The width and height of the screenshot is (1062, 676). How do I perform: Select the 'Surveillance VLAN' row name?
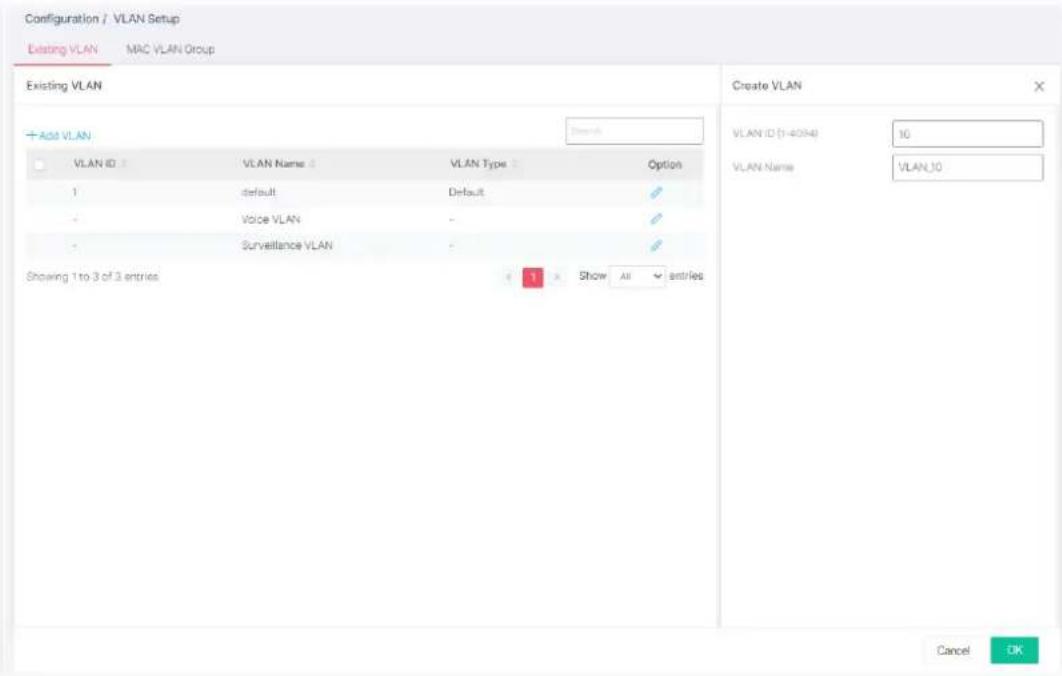(x=287, y=245)
